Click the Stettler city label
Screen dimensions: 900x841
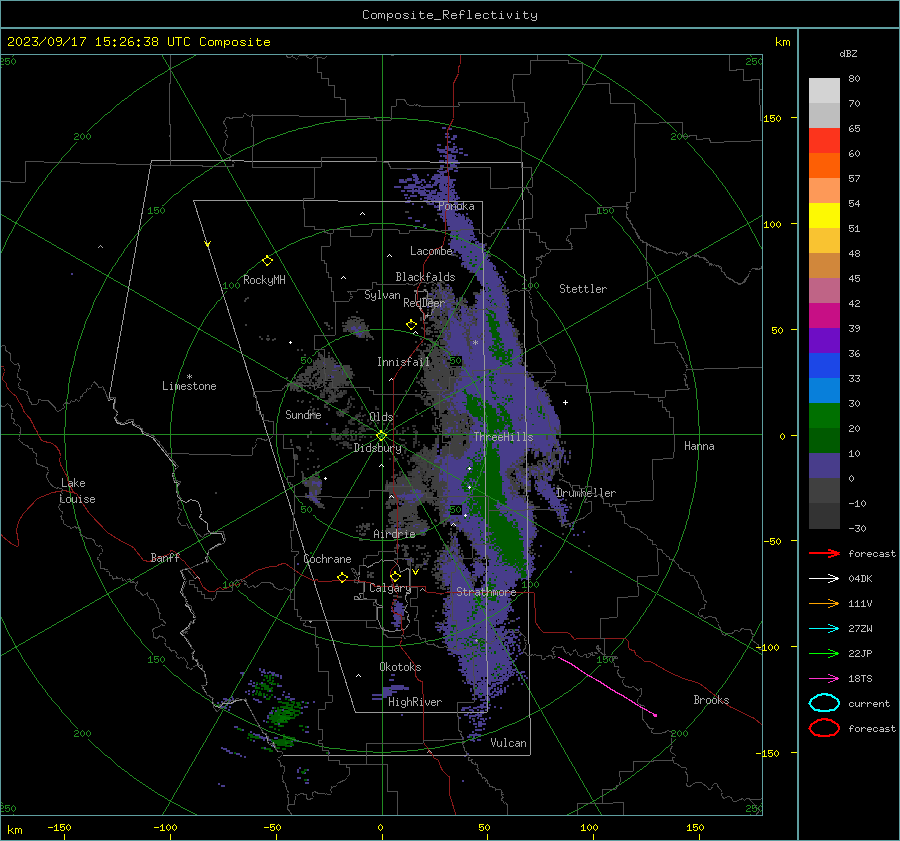coord(583,289)
